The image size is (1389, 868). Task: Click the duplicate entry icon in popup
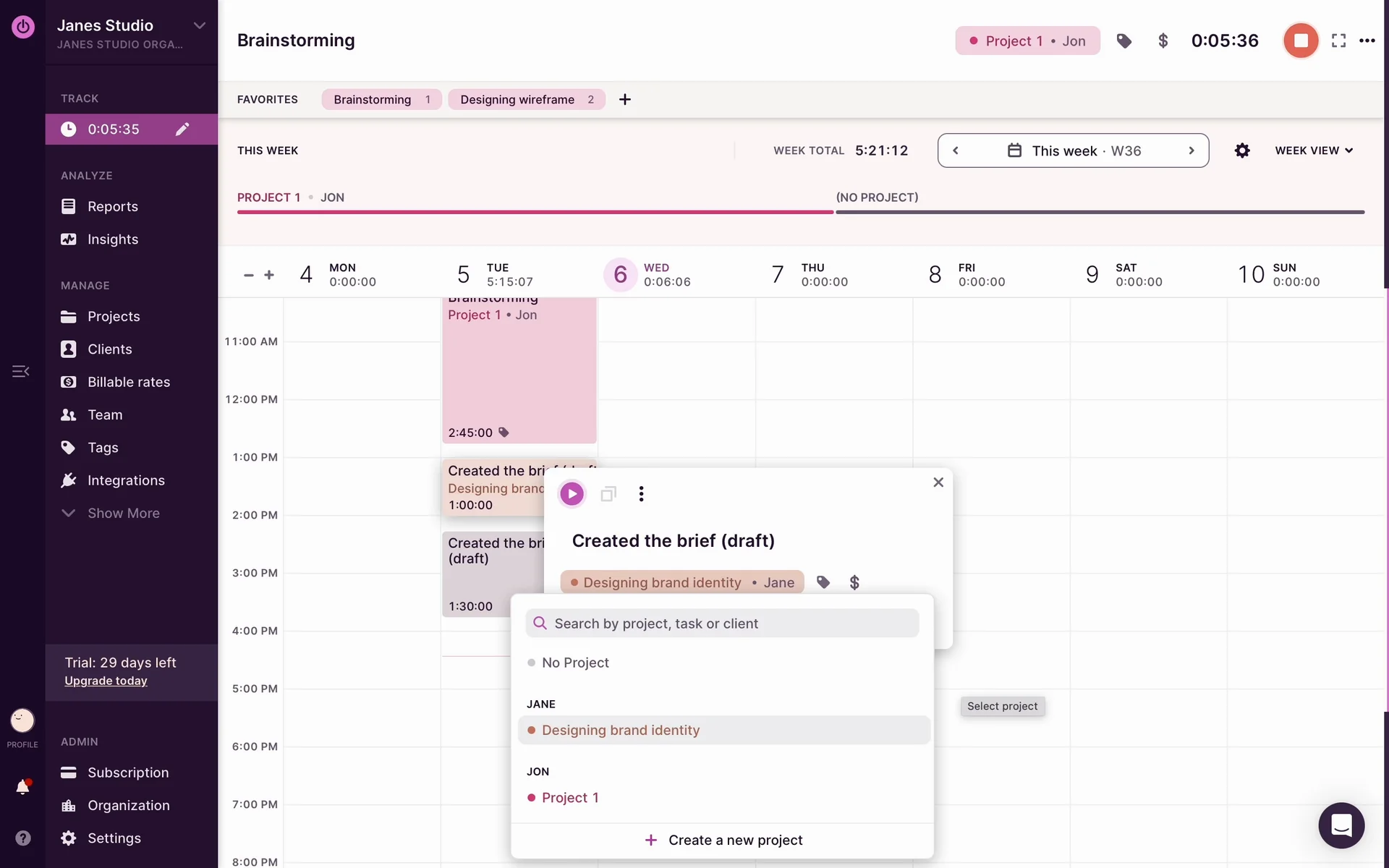pos(608,494)
